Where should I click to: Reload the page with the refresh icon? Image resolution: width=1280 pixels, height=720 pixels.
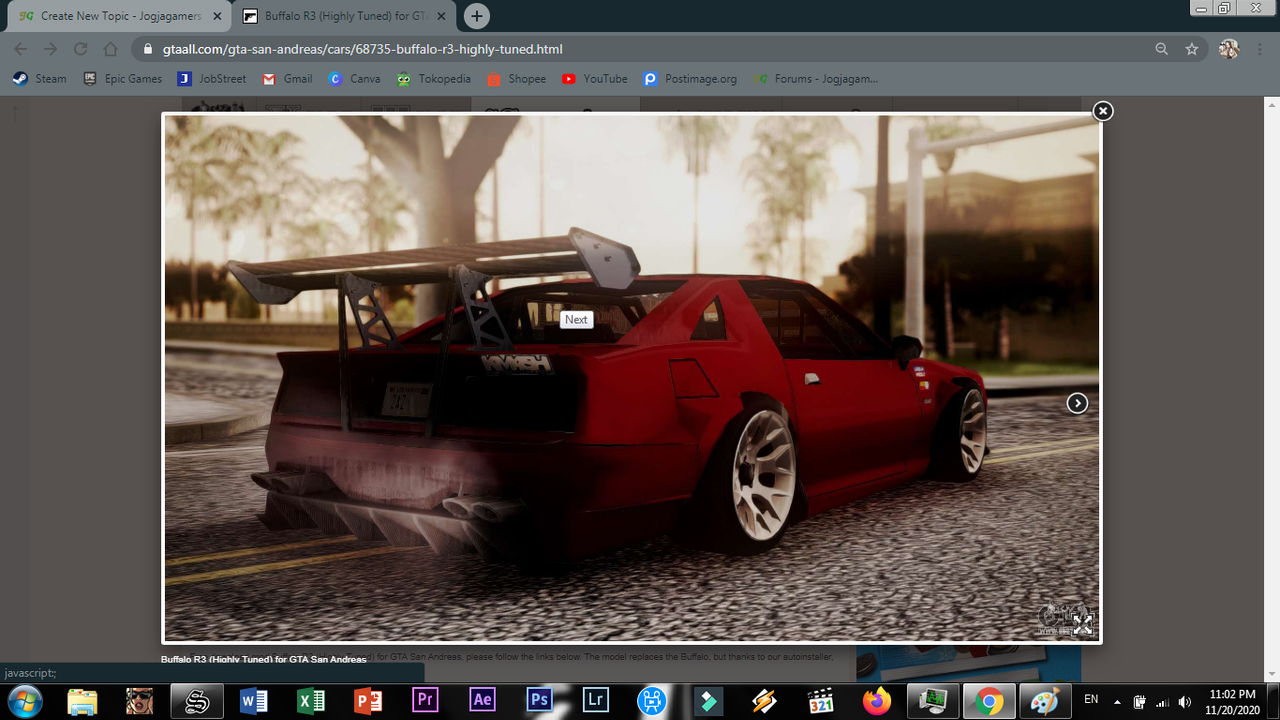point(81,49)
